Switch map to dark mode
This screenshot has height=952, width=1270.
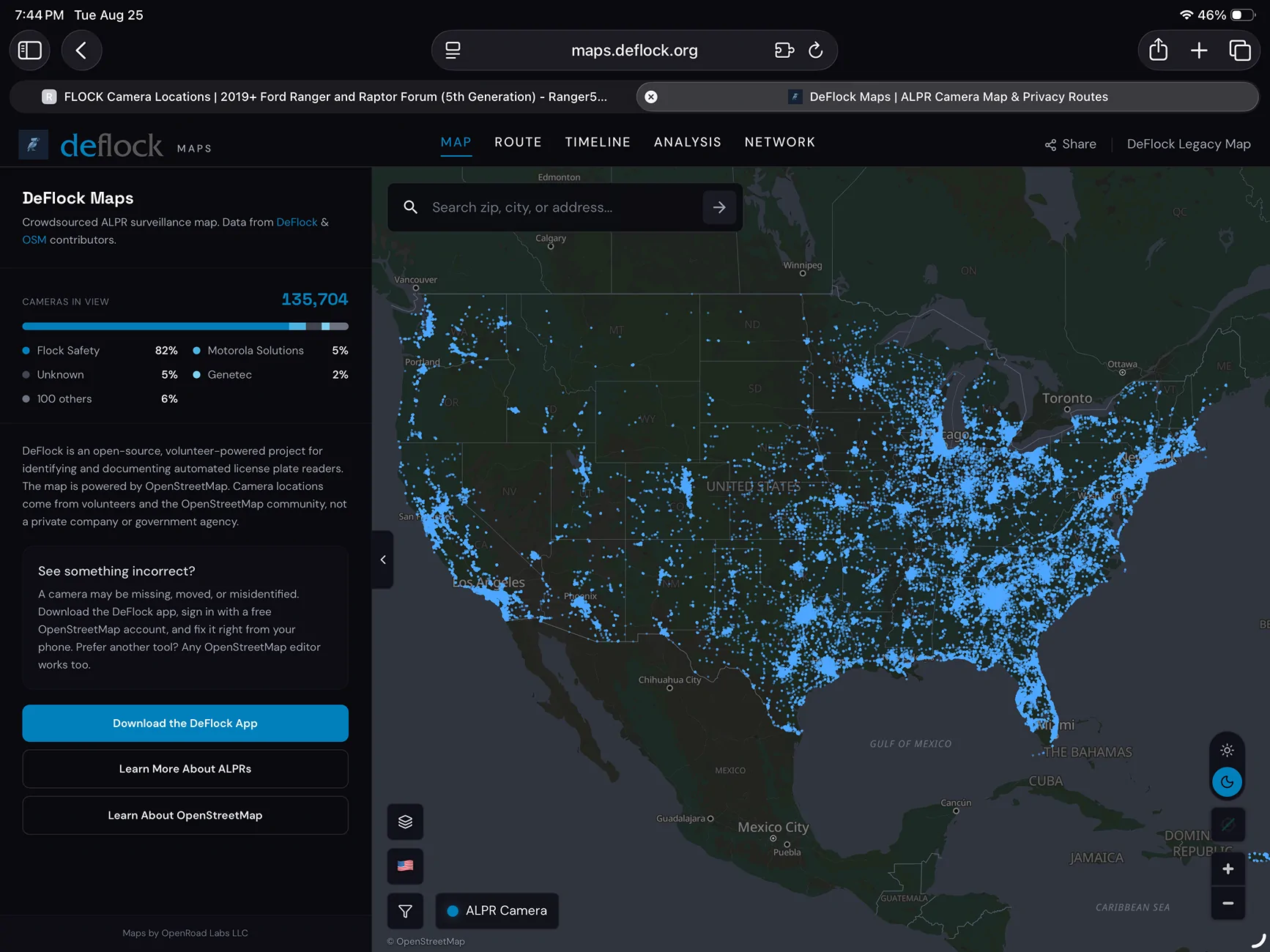1228,782
